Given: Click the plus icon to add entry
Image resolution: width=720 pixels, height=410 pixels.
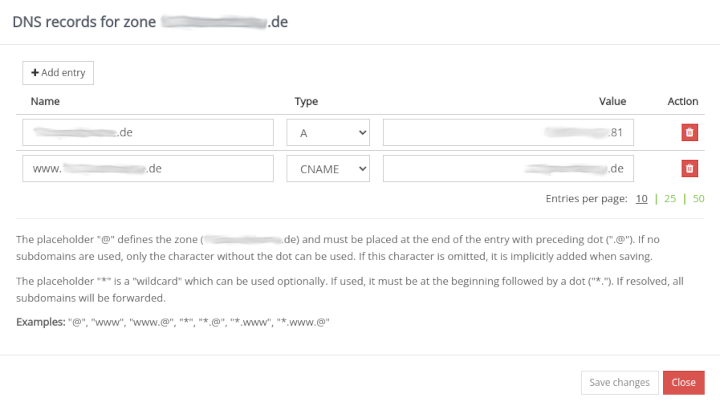Looking at the screenshot, I should [35, 73].
